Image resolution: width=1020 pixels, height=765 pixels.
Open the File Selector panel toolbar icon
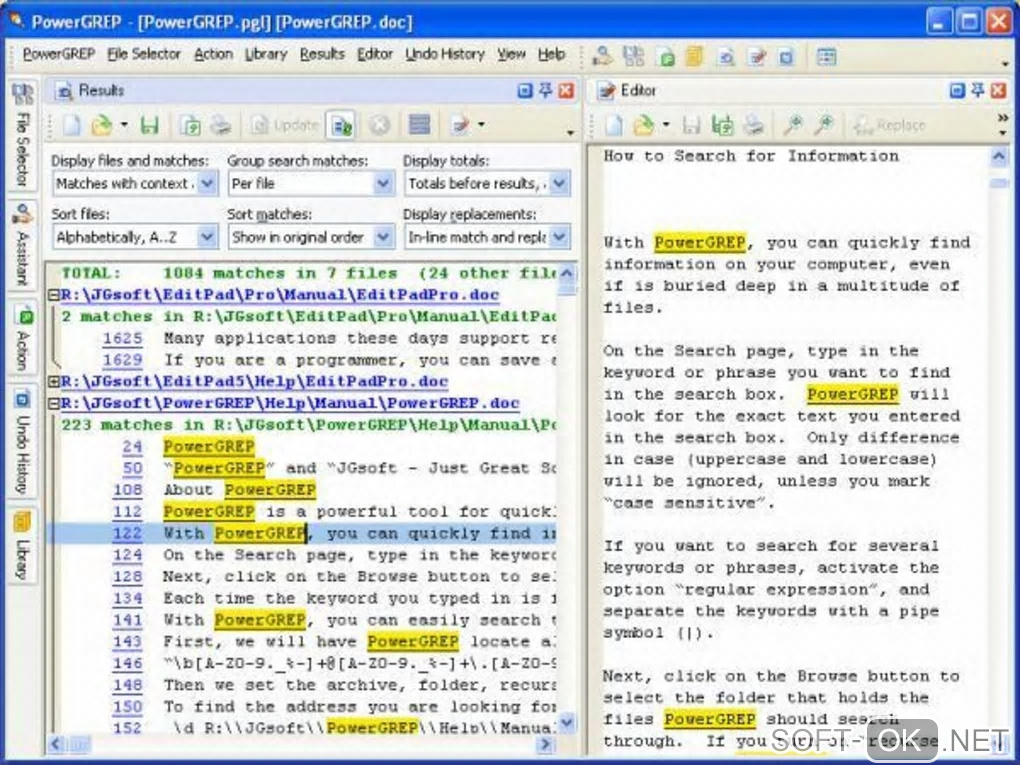[x=633, y=56]
